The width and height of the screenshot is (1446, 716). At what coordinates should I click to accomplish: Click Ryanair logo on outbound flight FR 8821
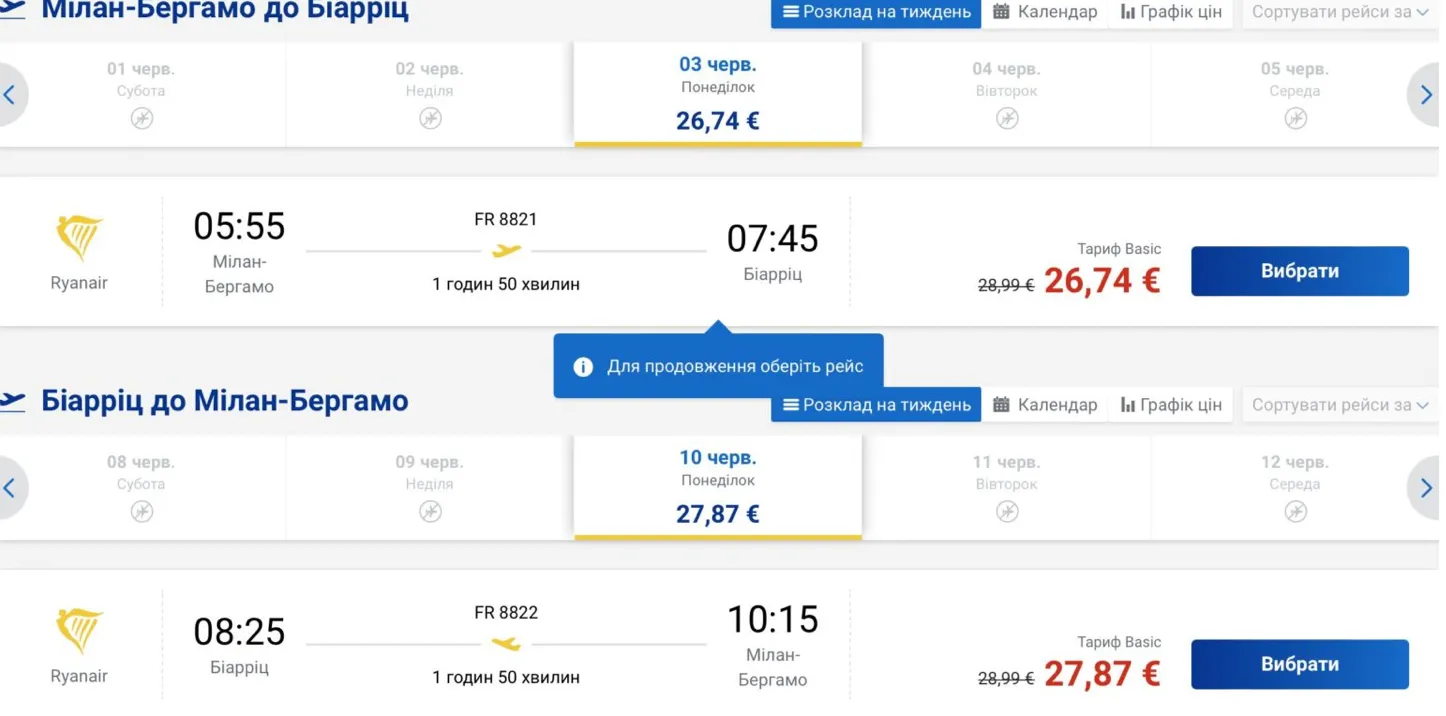click(x=79, y=239)
